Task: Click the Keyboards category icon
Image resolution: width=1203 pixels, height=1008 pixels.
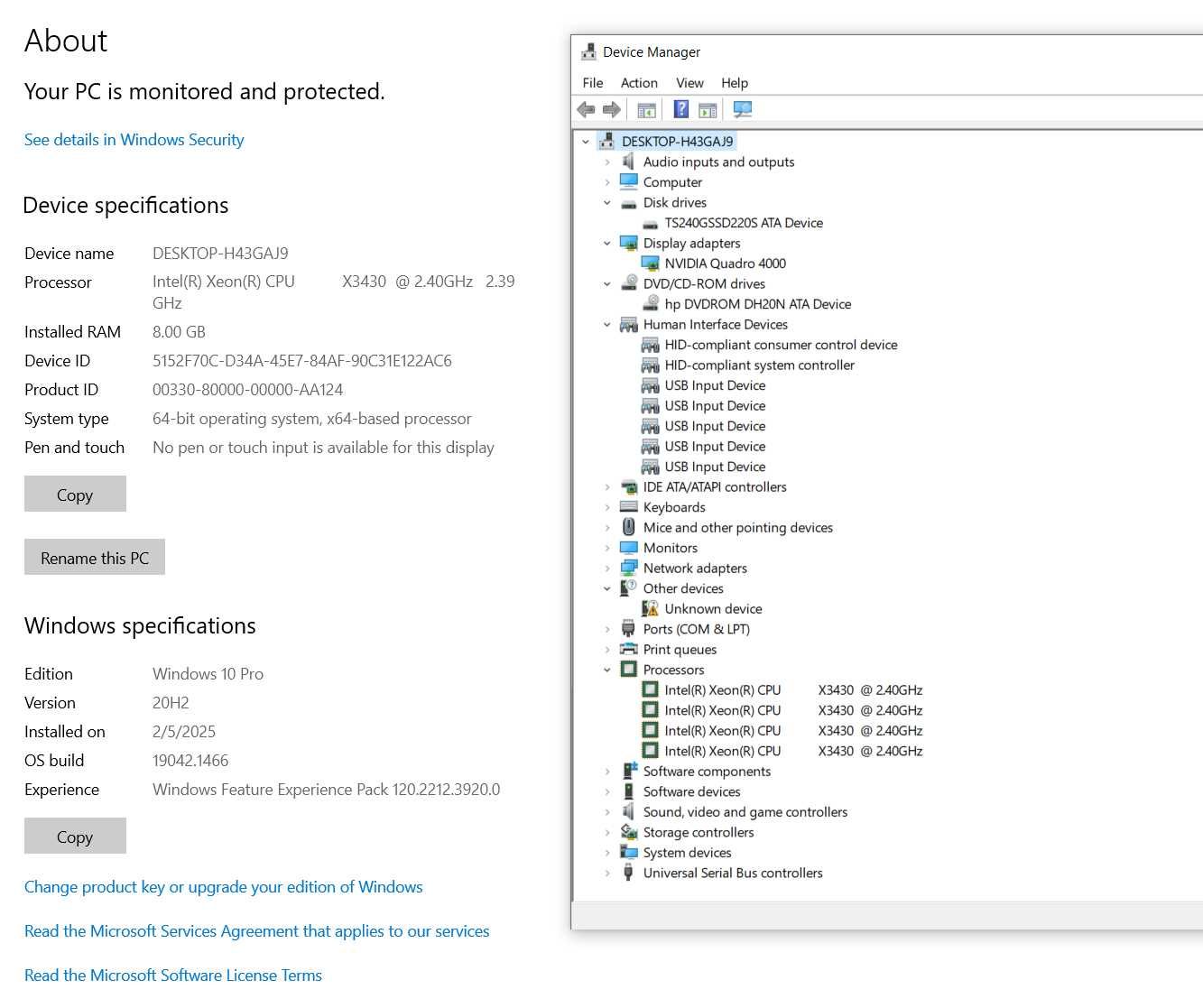Action: click(x=628, y=507)
